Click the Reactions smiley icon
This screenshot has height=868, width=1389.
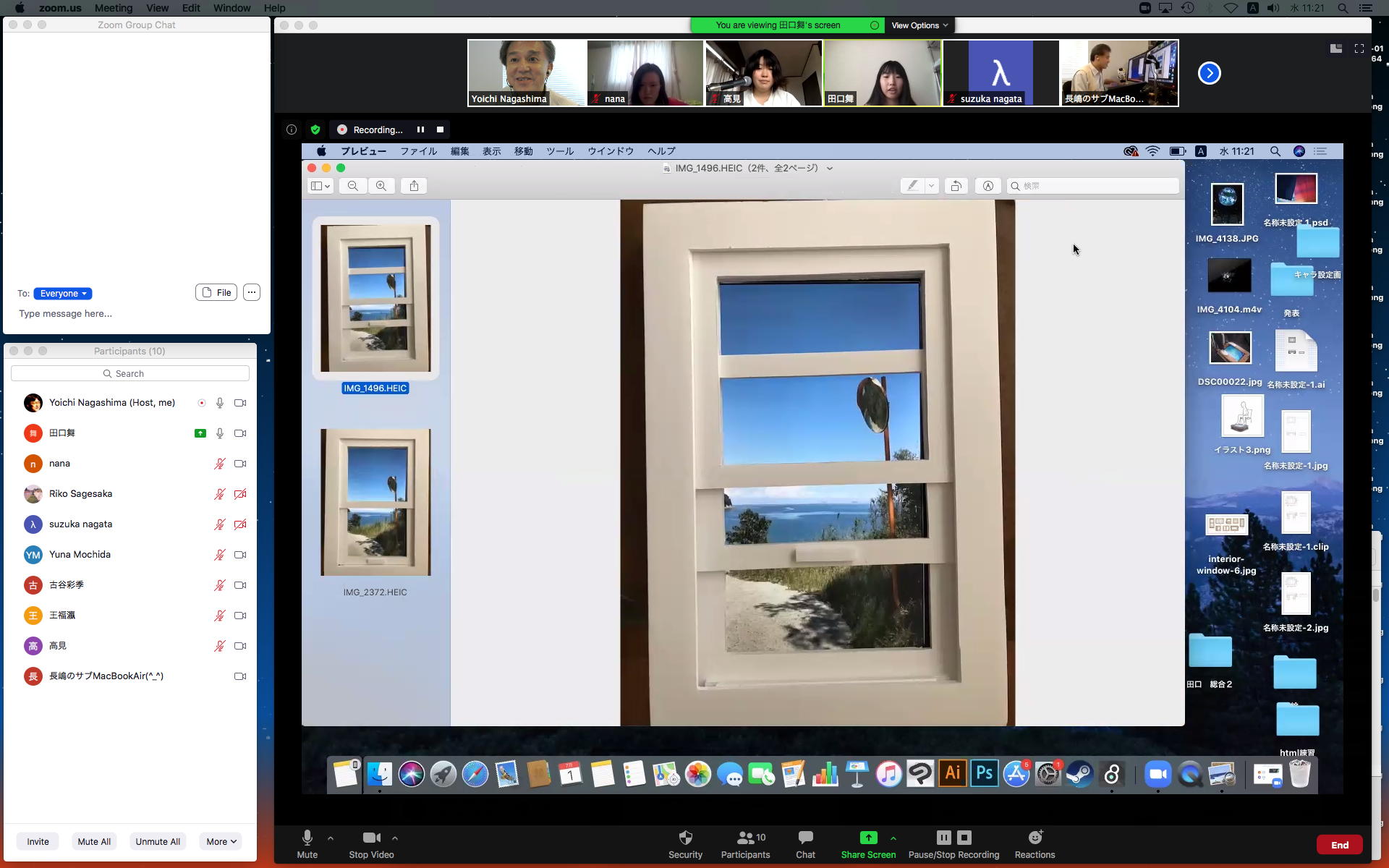pos(1035,838)
